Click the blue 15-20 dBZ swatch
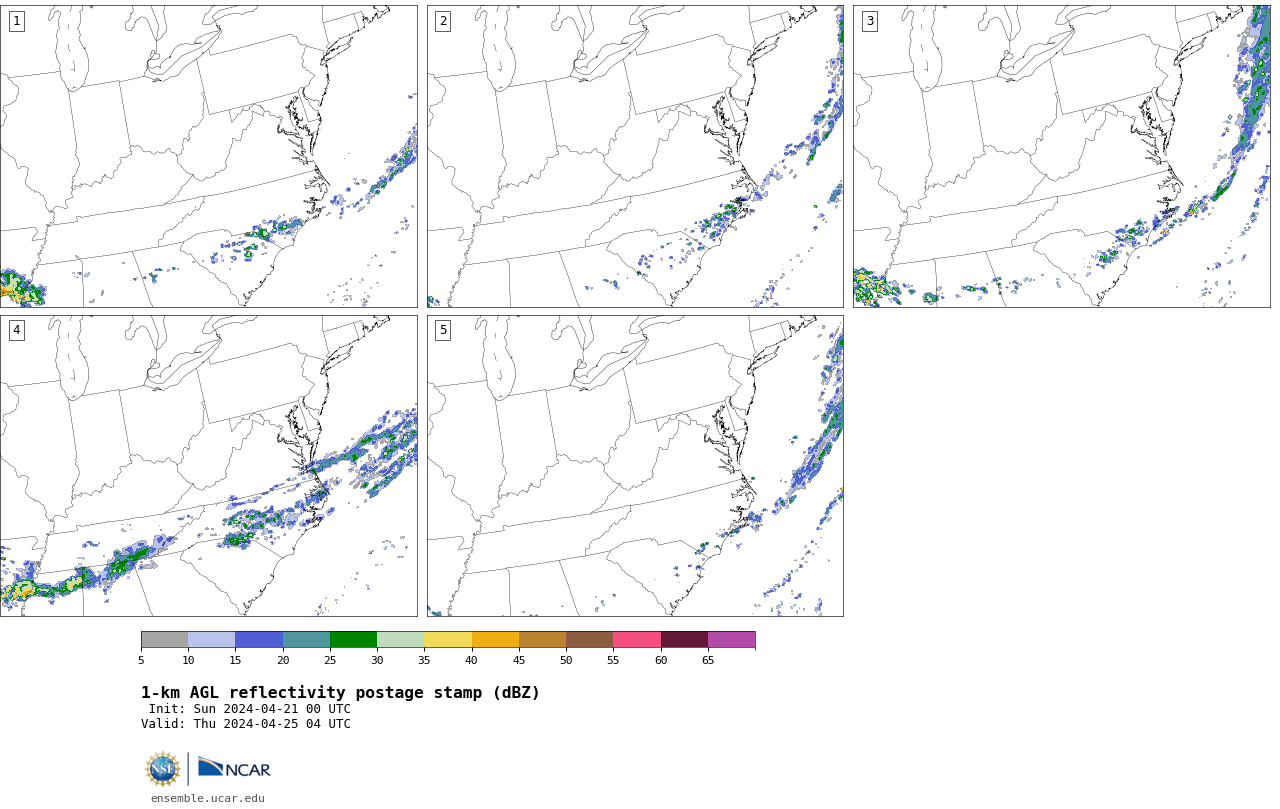Image resolution: width=1280 pixels, height=809 pixels. (x=259, y=640)
